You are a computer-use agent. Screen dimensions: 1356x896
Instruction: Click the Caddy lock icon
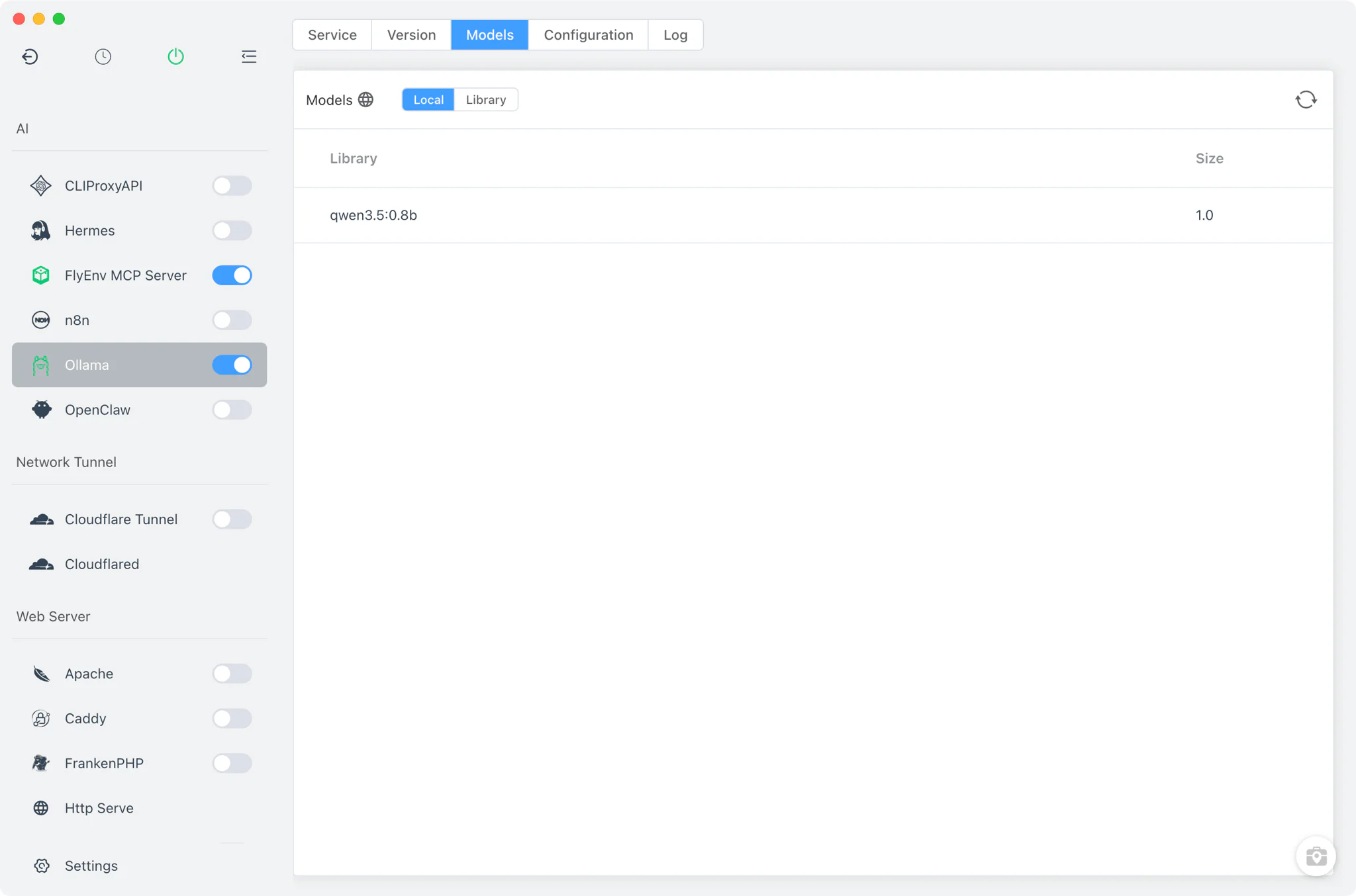point(41,719)
